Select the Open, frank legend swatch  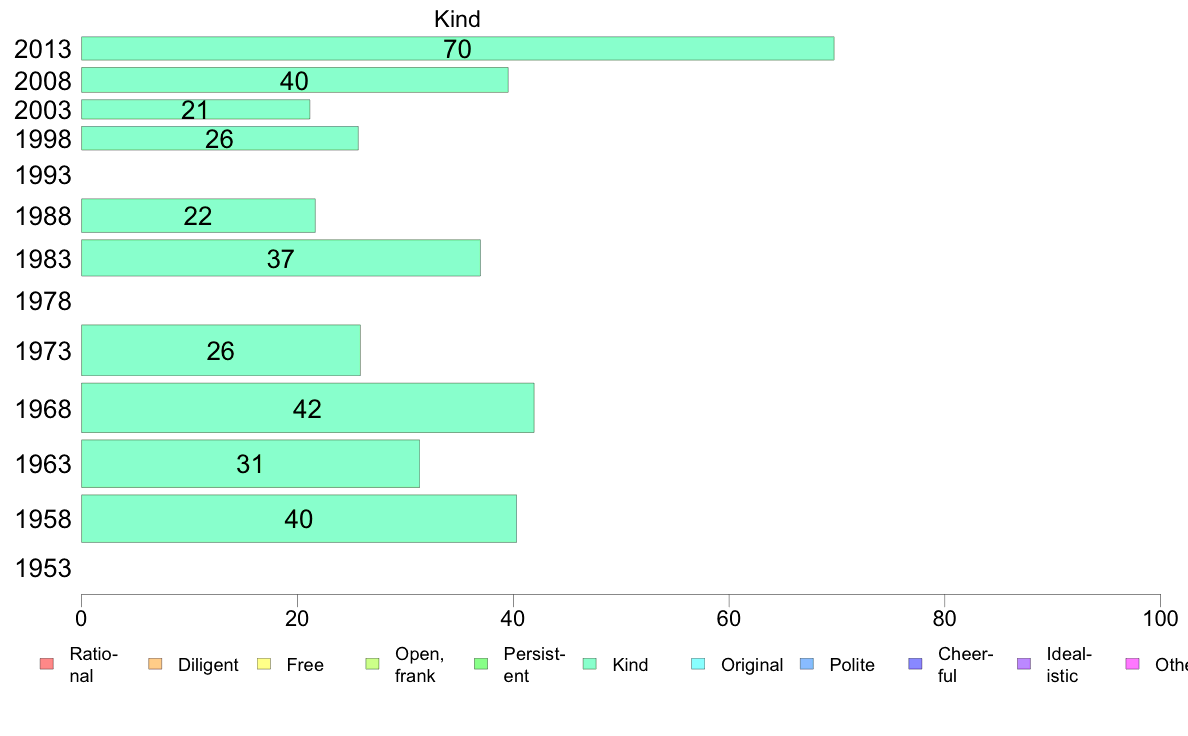coord(372,664)
